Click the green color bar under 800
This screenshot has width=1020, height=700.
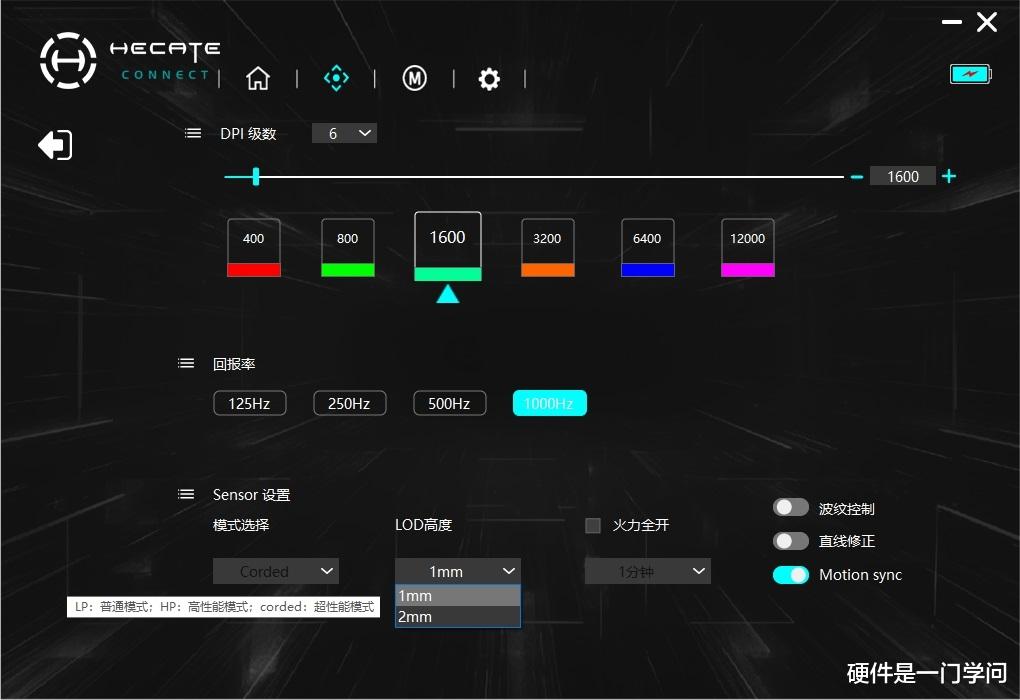[x=347, y=270]
